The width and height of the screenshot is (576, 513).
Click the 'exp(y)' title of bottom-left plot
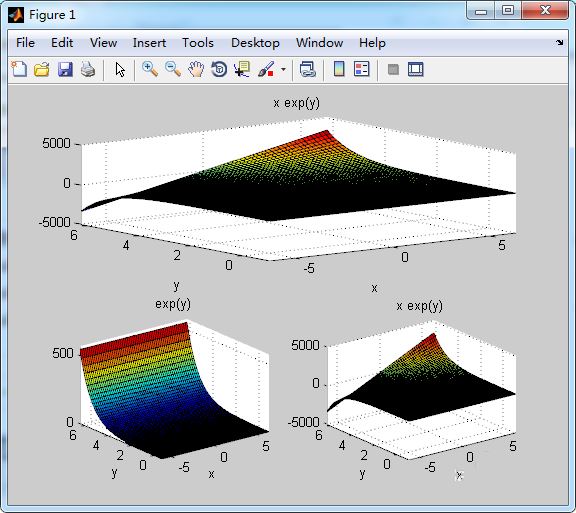click(x=173, y=304)
